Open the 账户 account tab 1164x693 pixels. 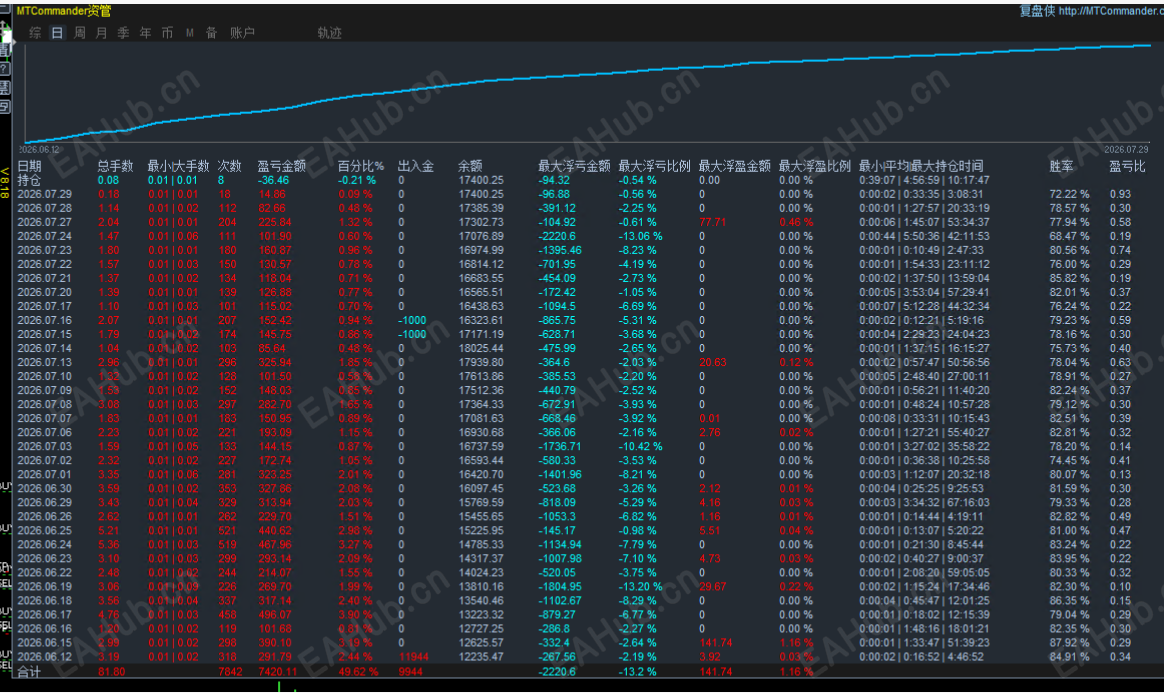[x=242, y=33]
